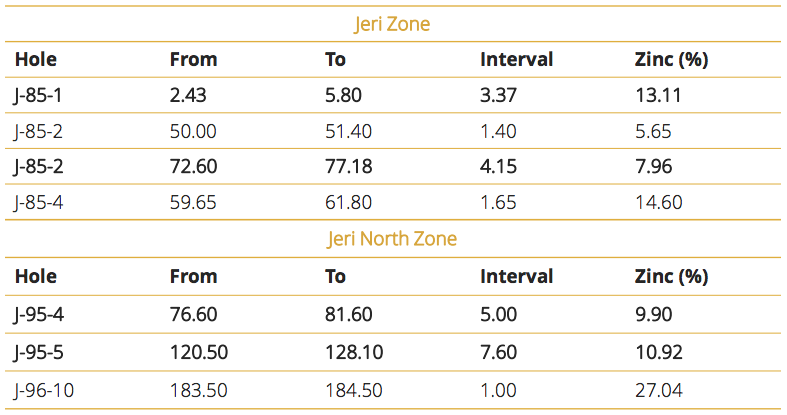Click the 183.50 From value
The width and height of the screenshot is (787, 415).
[198, 390]
